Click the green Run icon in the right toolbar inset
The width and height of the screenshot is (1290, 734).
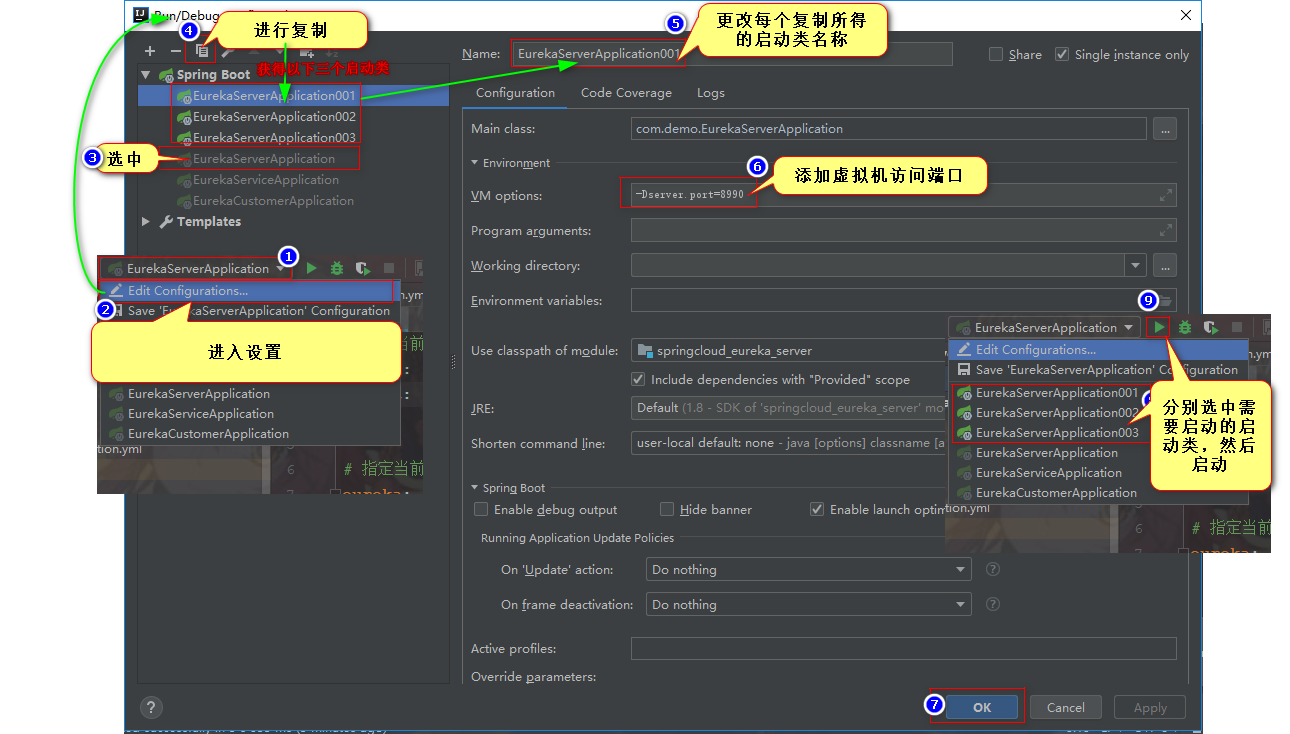[1159, 327]
